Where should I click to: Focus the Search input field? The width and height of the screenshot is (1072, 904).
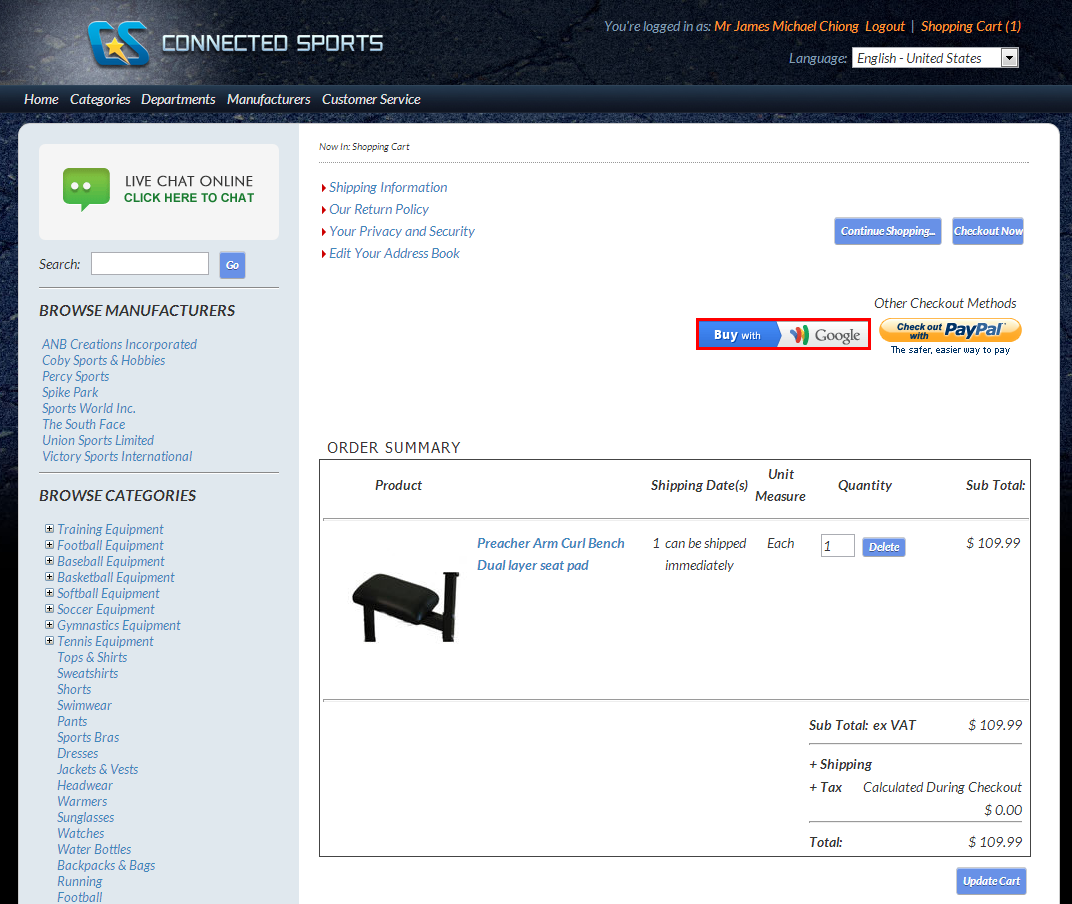pos(150,264)
